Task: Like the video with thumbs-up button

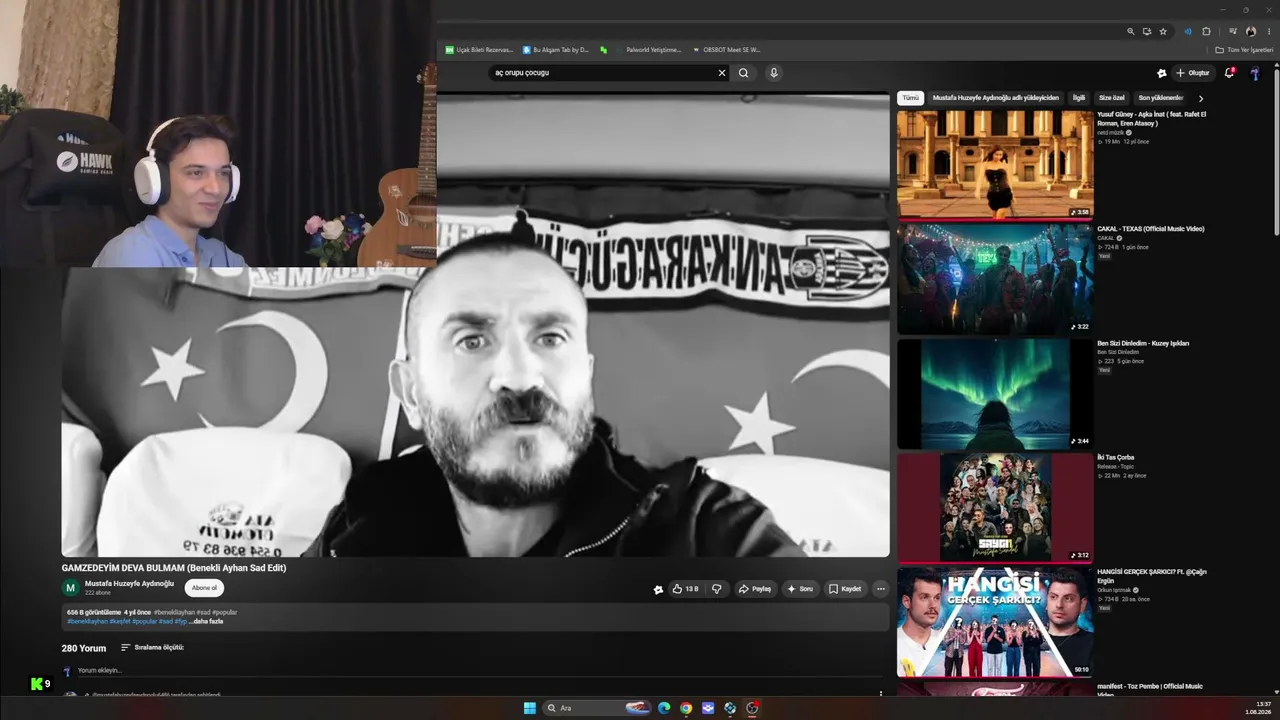Action: pos(685,589)
